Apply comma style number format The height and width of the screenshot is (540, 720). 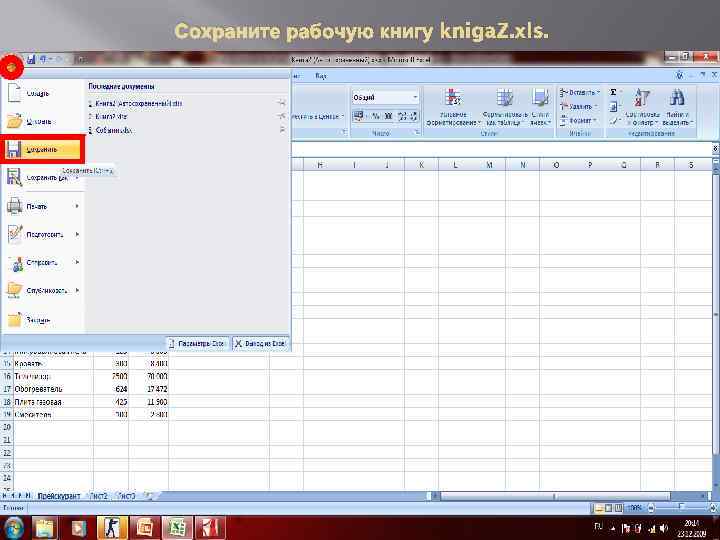(x=388, y=116)
